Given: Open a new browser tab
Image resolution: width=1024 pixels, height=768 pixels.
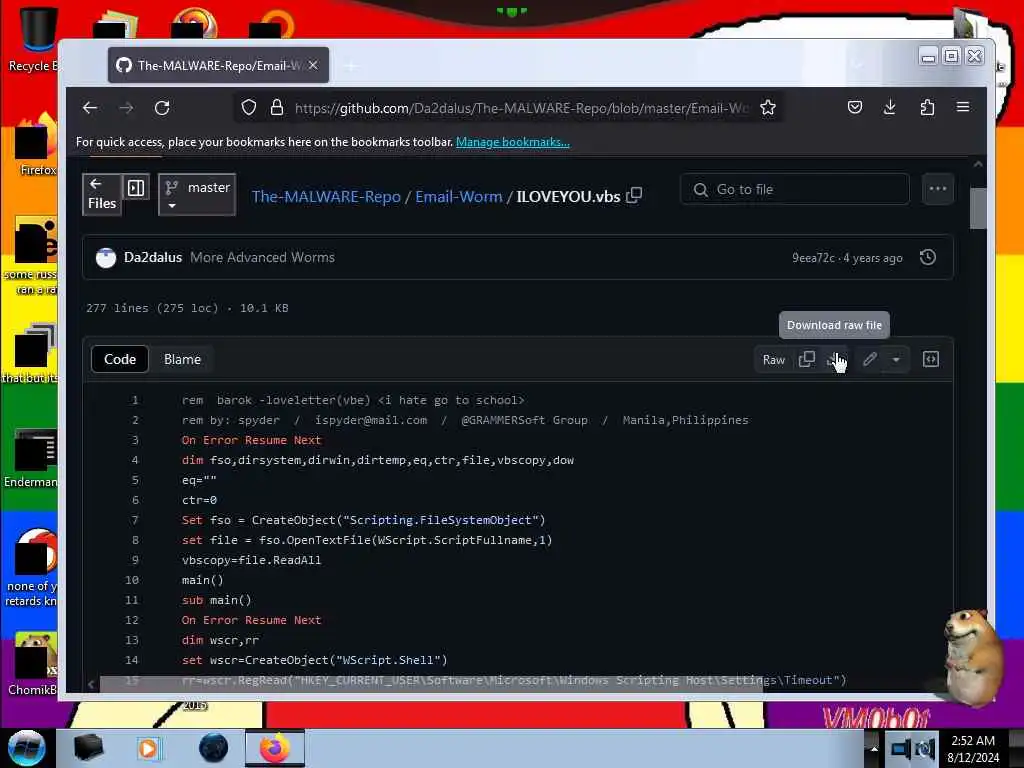Looking at the screenshot, I should (x=351, y=65).
